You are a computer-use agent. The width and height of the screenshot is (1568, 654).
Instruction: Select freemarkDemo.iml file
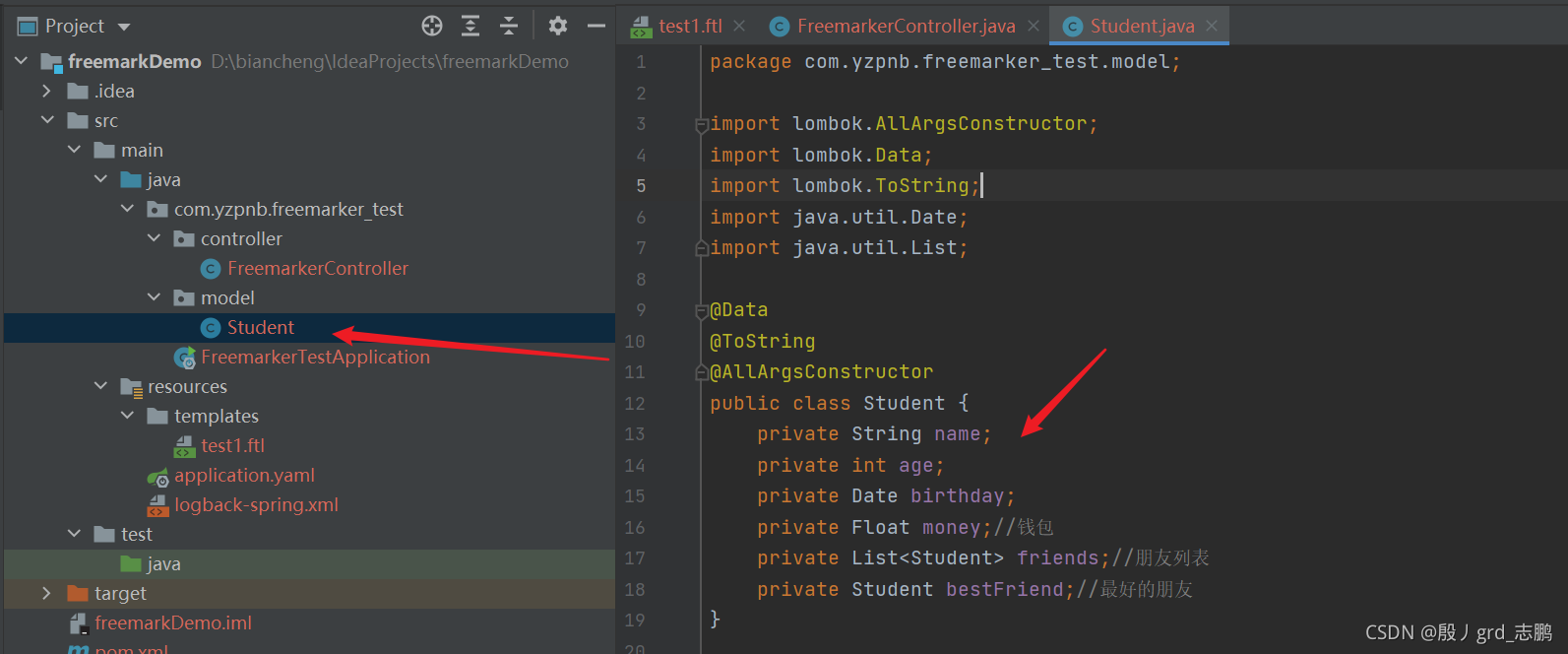[x=173, y=622]
